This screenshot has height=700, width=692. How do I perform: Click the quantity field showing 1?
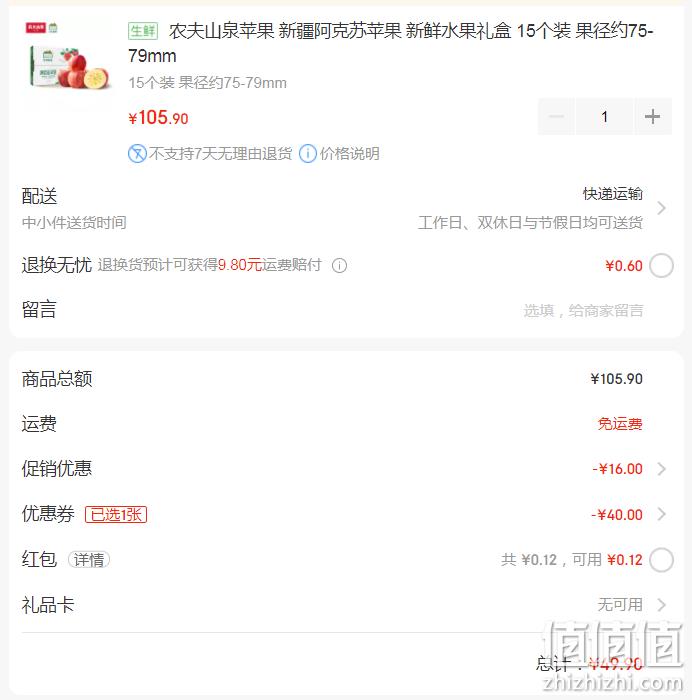click(x=604, y=117)
